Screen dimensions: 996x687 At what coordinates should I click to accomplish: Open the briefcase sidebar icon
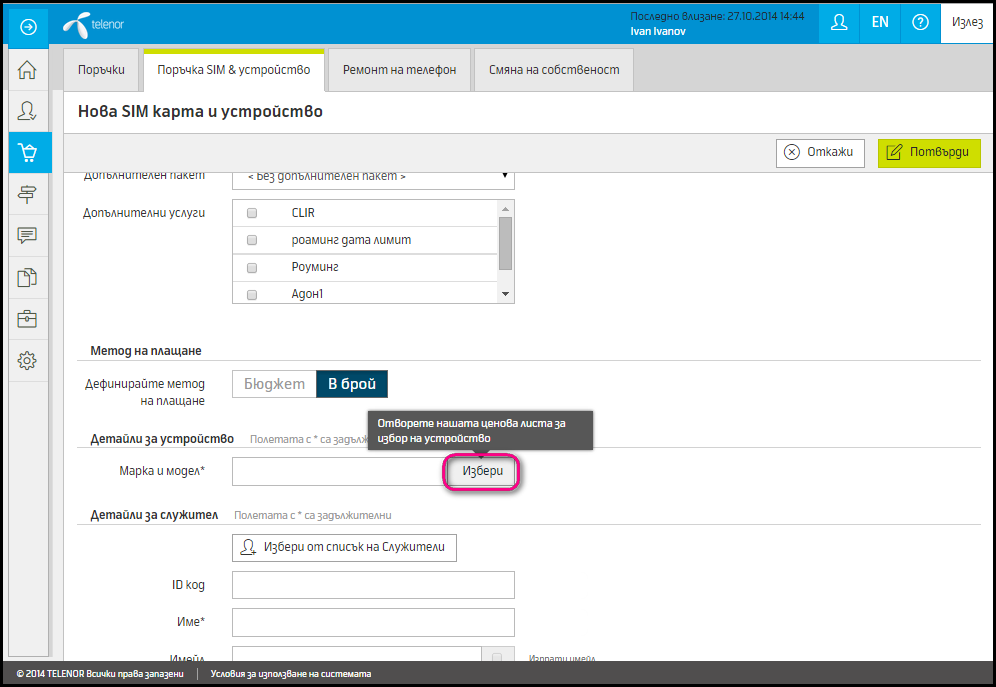pos(27,319)
